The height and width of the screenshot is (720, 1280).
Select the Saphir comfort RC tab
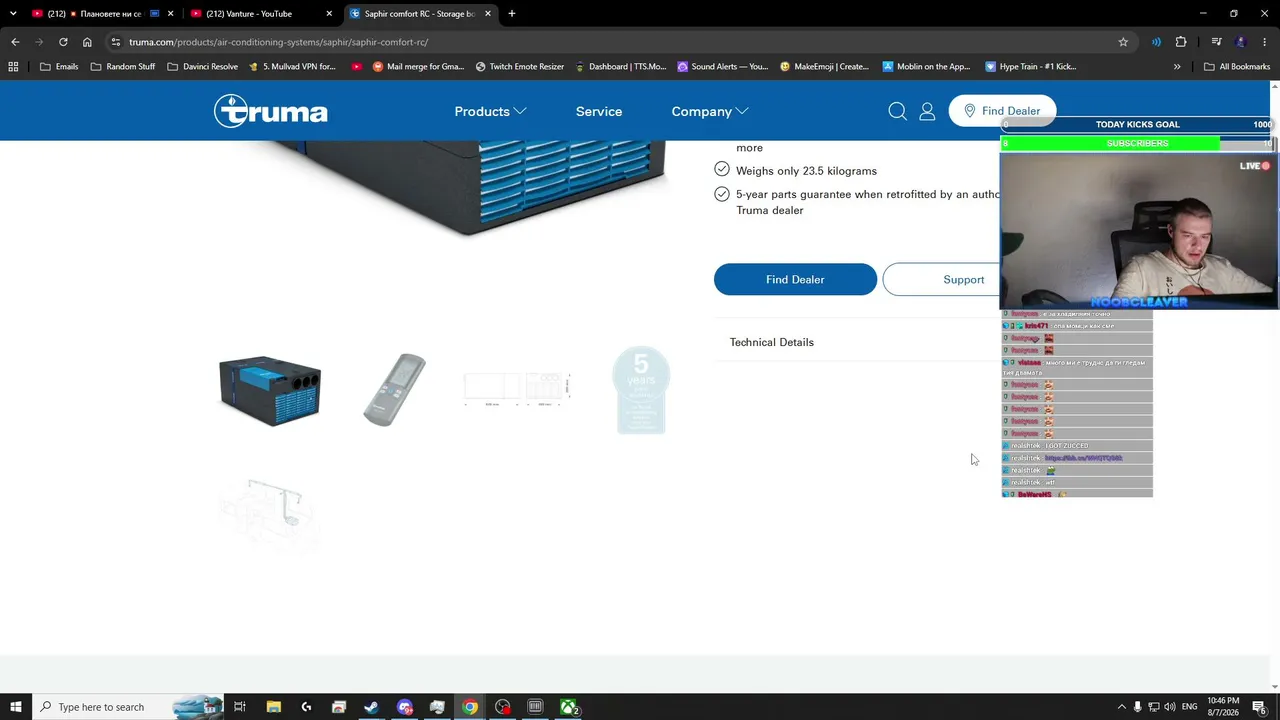(420, 14)
